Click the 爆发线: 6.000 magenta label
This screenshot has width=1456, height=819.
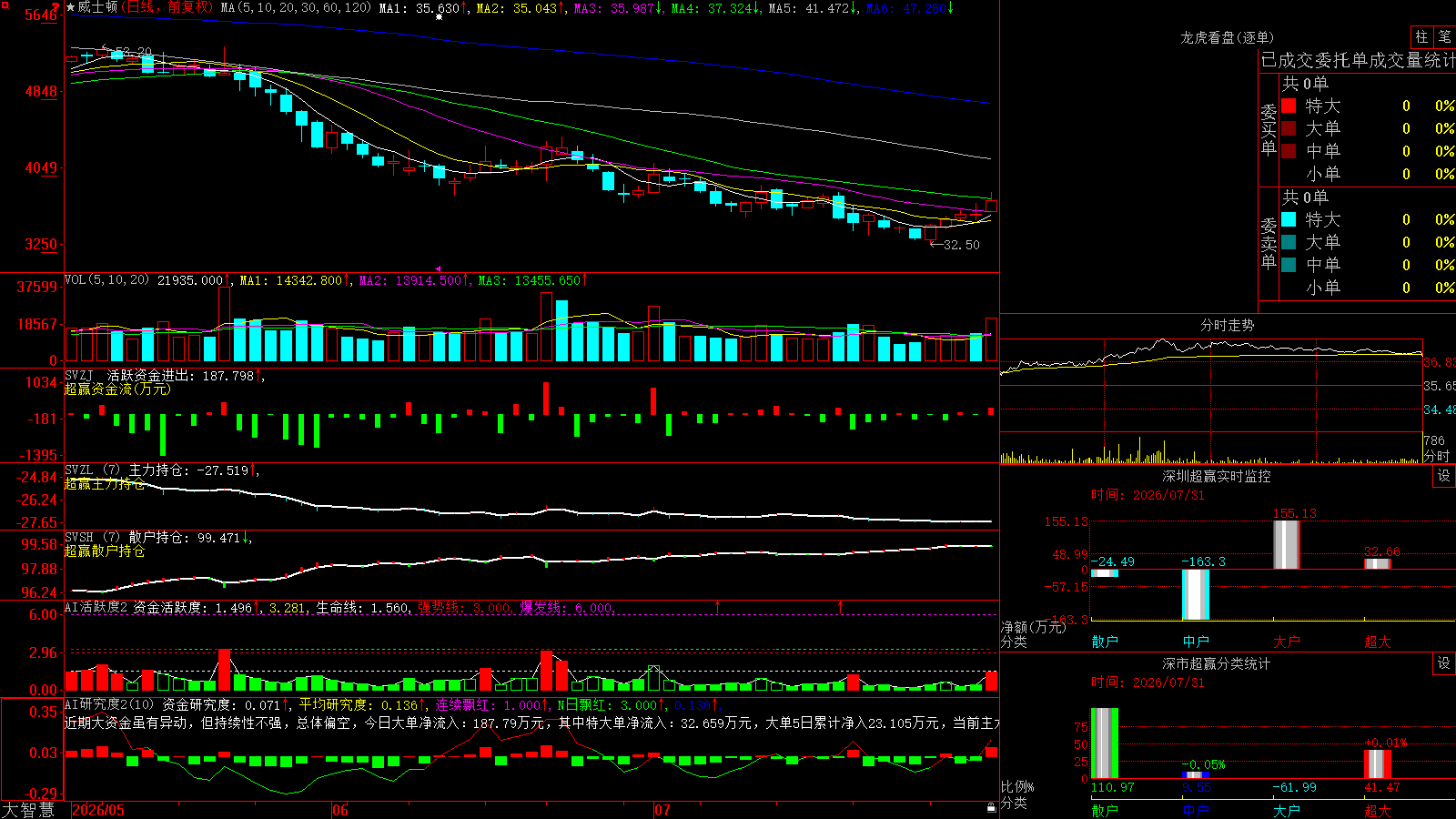coord(567,607)
